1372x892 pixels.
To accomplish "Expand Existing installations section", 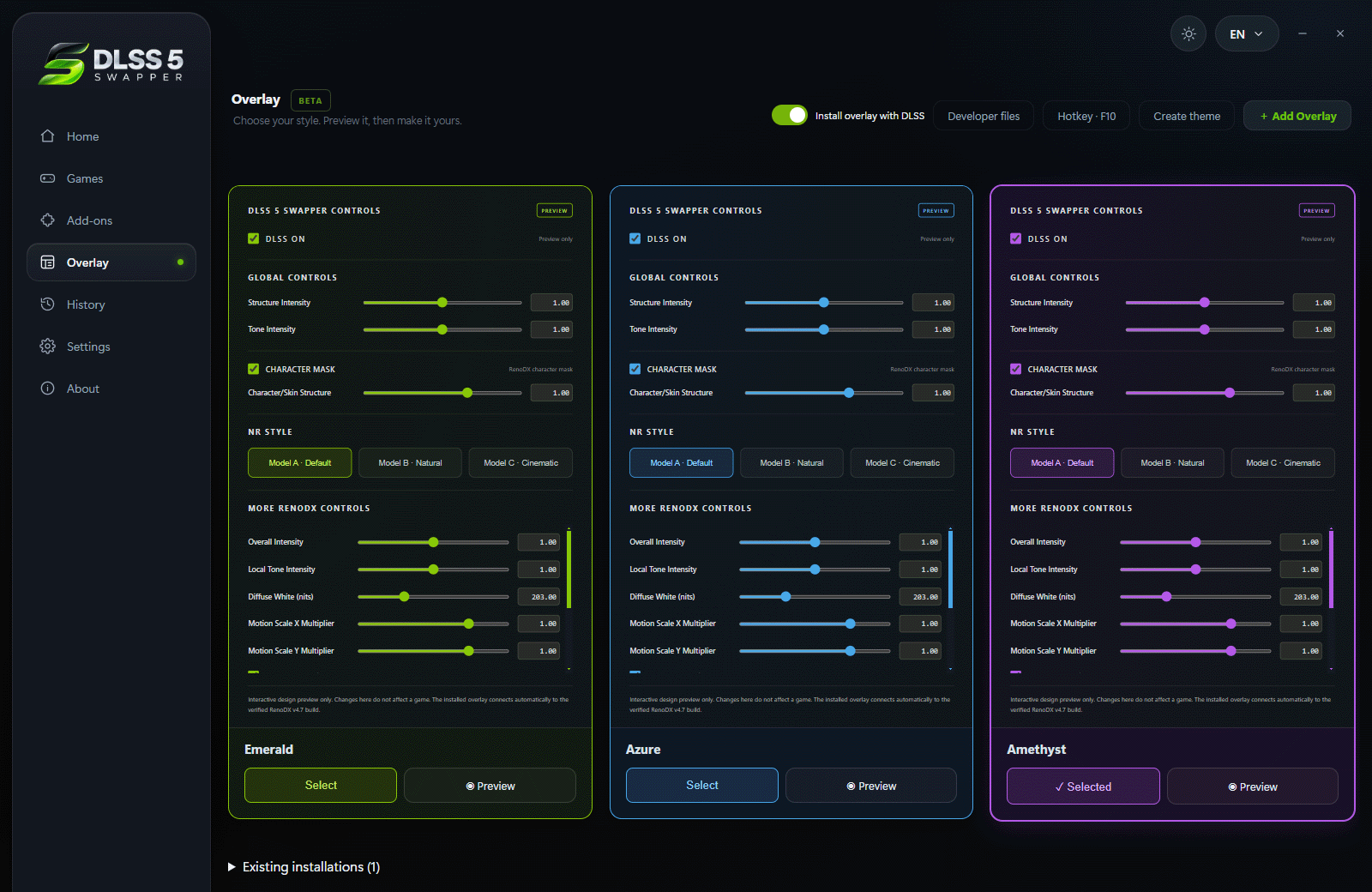I will [304, 867].
